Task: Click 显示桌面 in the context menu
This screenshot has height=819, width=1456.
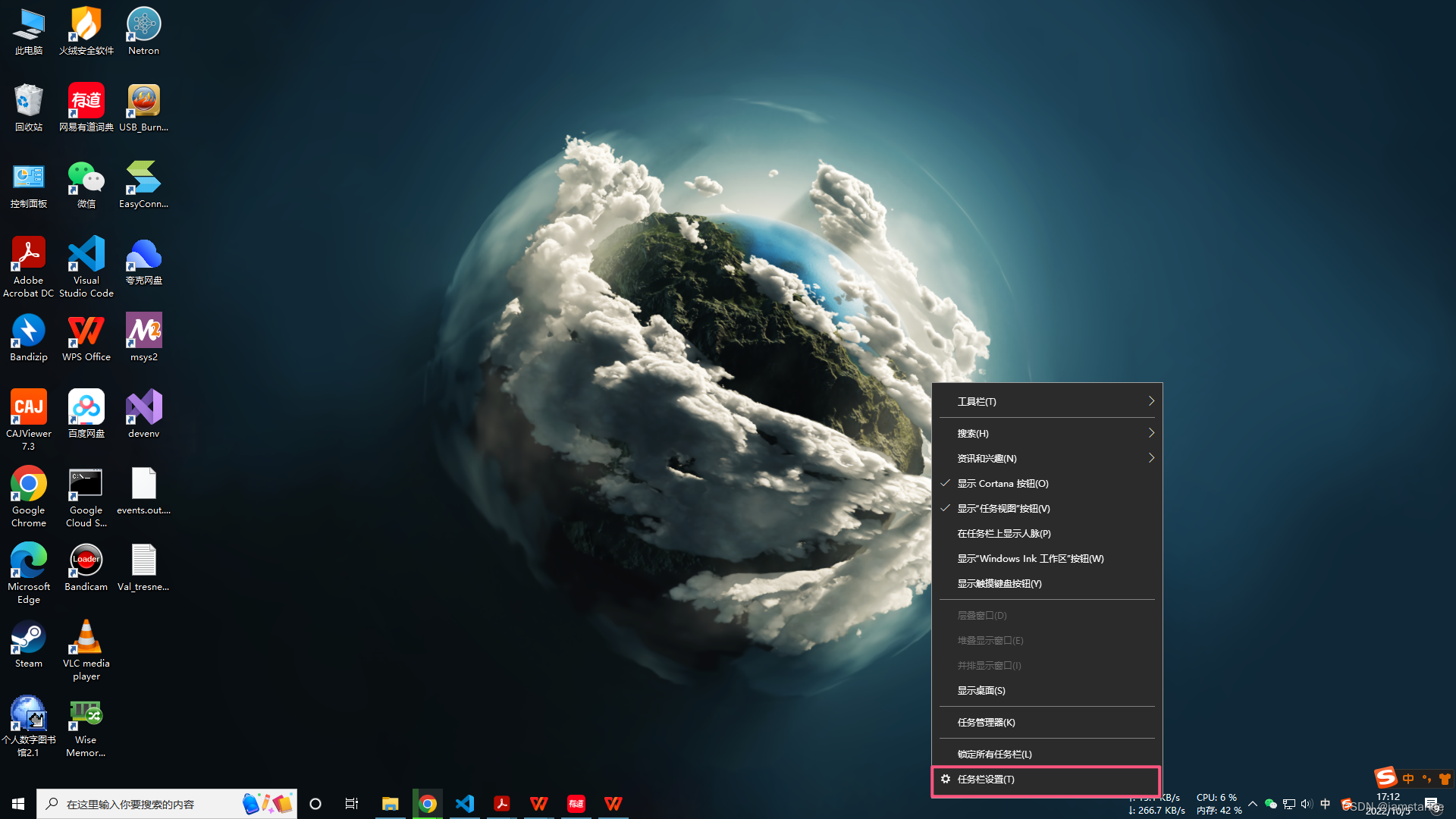Action: [x=981, y=691]
